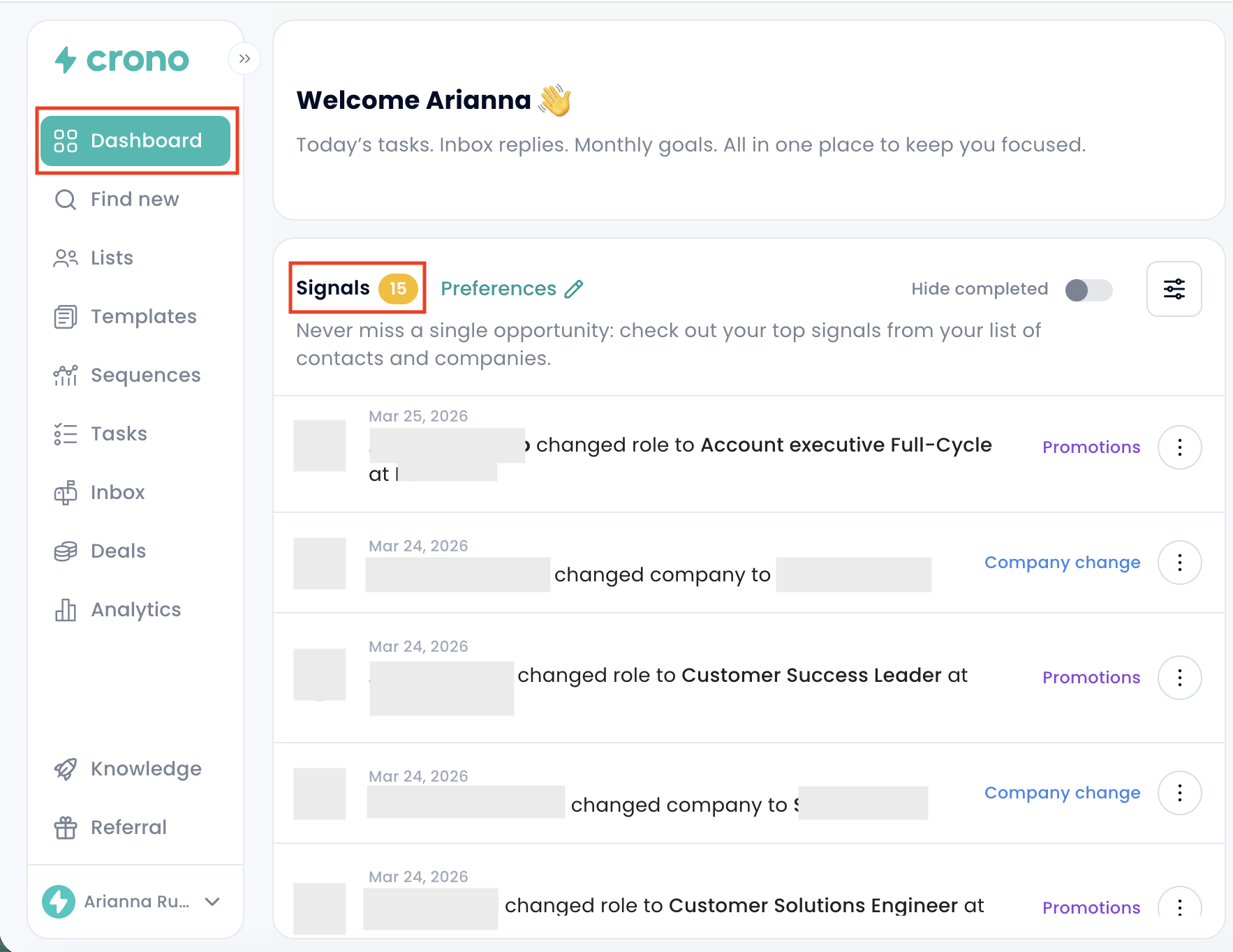Open Analytics bar chart icon
The height and width of the screenshot is (952, 1233).
click(x=66, y=610)
